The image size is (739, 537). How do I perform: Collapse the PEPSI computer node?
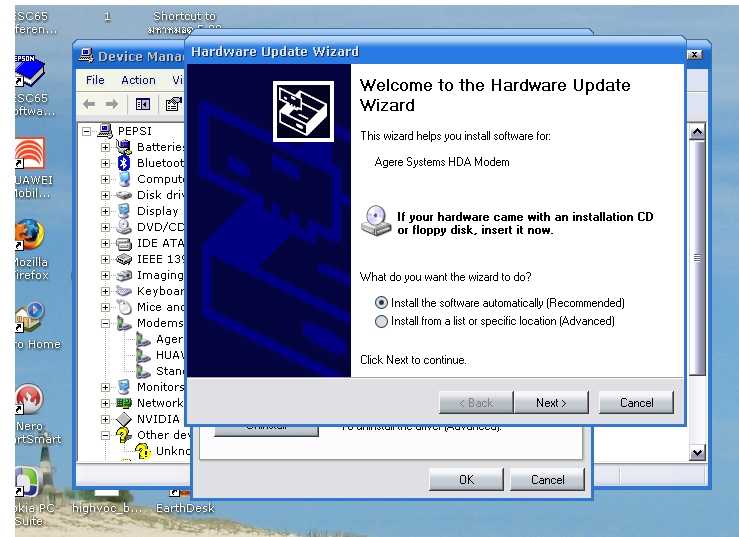pos(86,131)
